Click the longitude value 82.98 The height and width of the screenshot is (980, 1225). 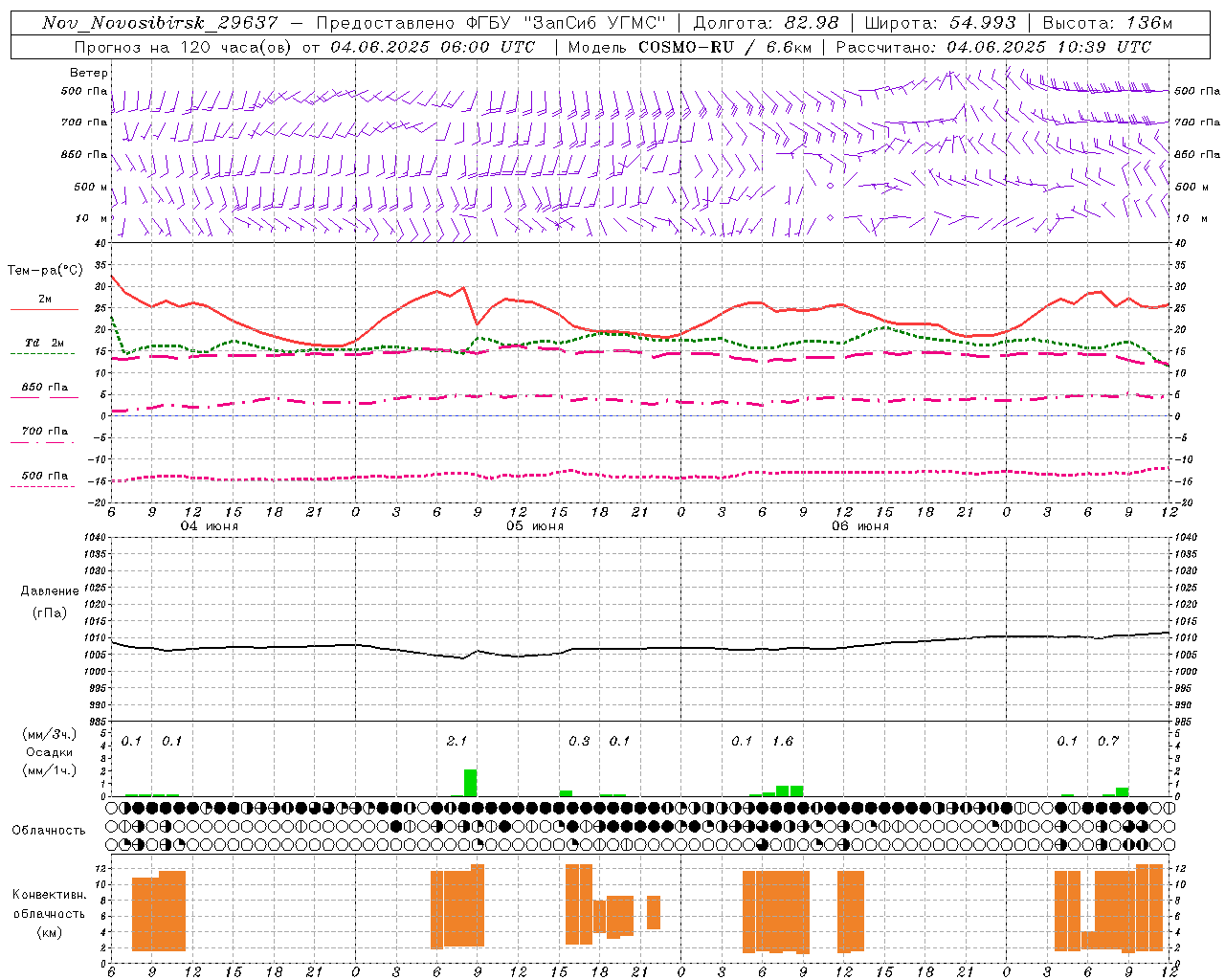[812, 23]
